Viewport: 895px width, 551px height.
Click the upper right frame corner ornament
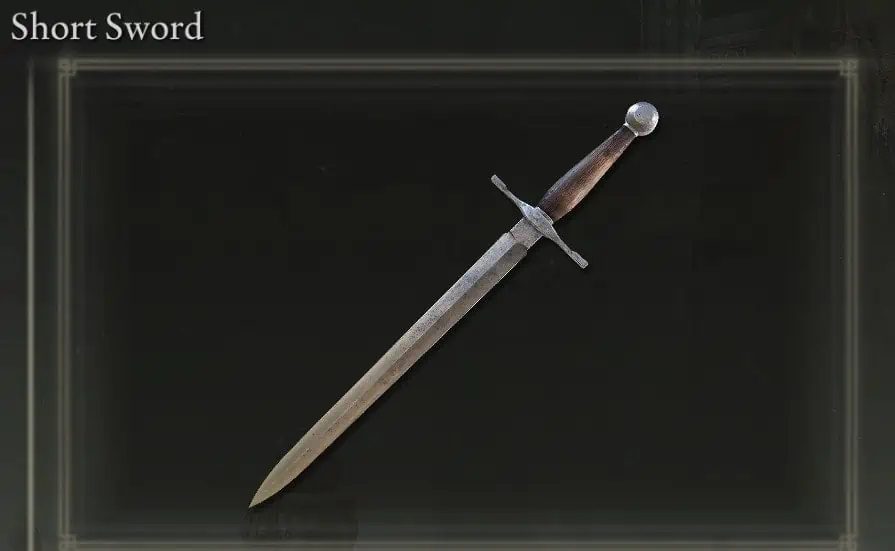click(x=848, y=67)
